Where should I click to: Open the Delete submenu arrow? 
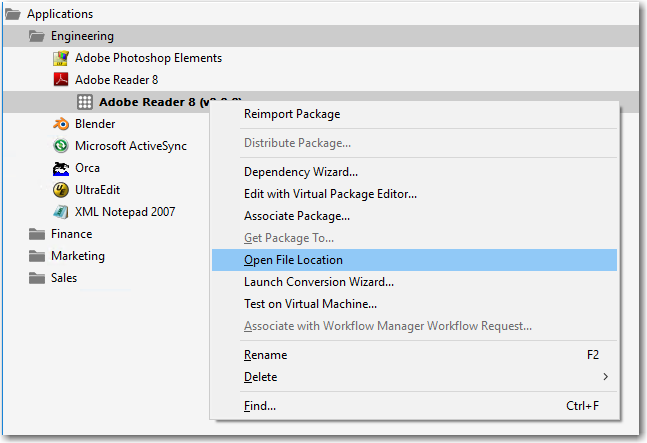(x=605, y=377)
